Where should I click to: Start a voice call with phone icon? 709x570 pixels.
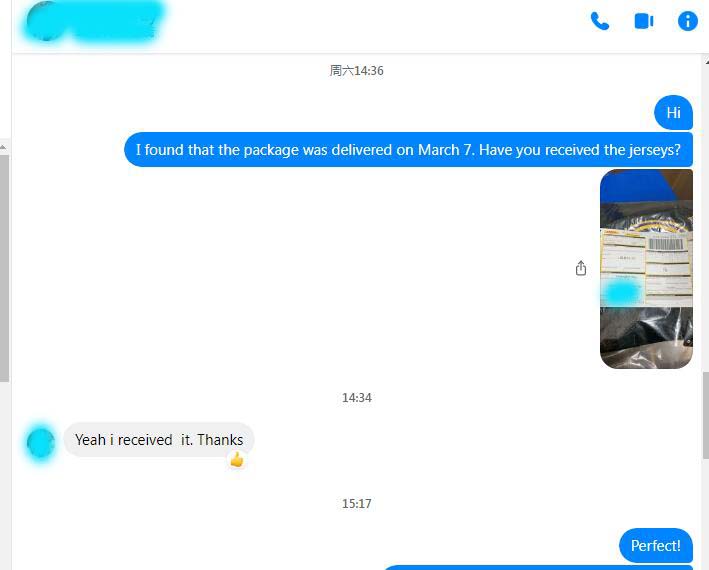[x=600, y=21]
